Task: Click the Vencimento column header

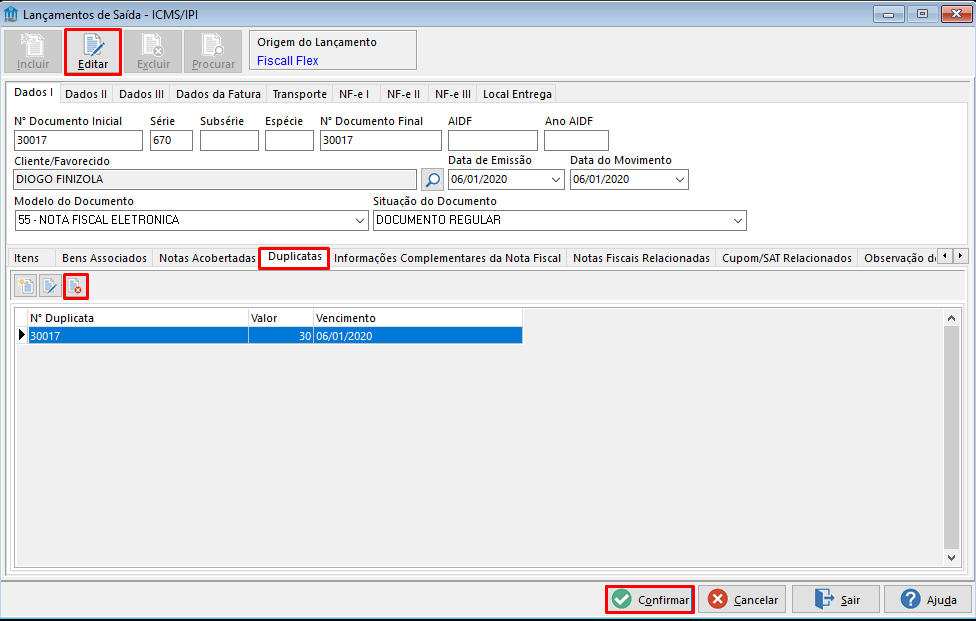Action: pos(418,318)
